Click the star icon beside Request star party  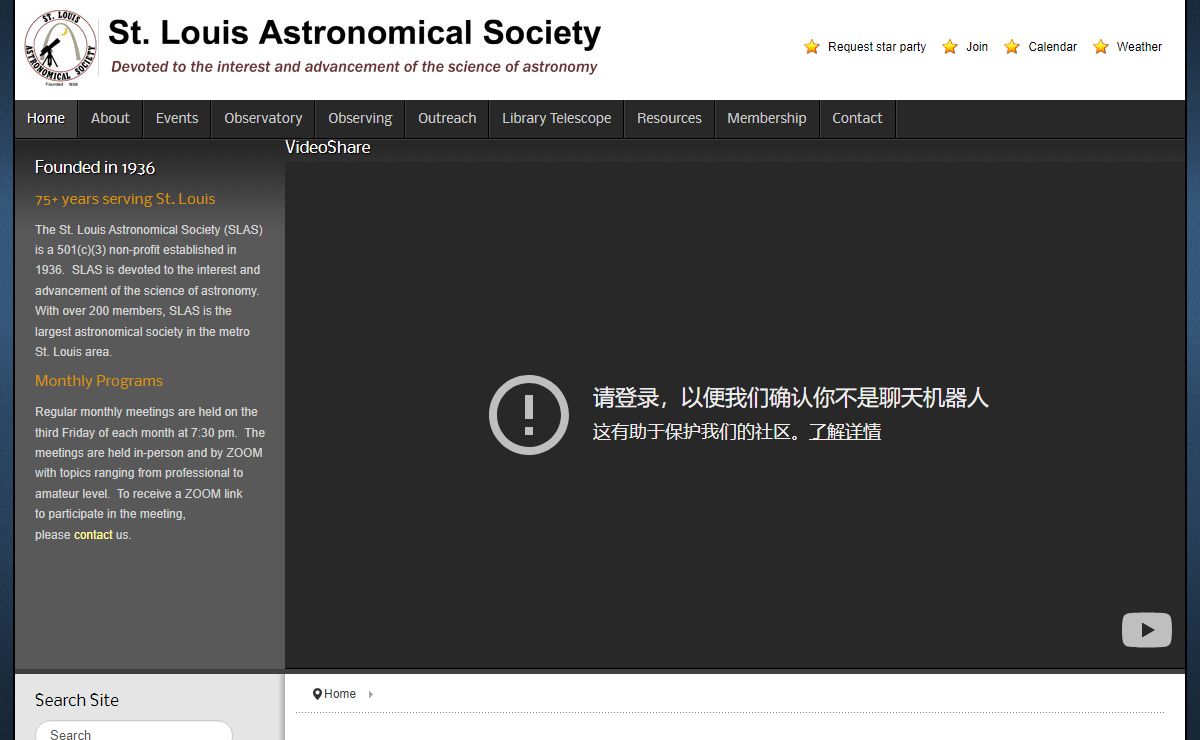(x=812, y=47)
